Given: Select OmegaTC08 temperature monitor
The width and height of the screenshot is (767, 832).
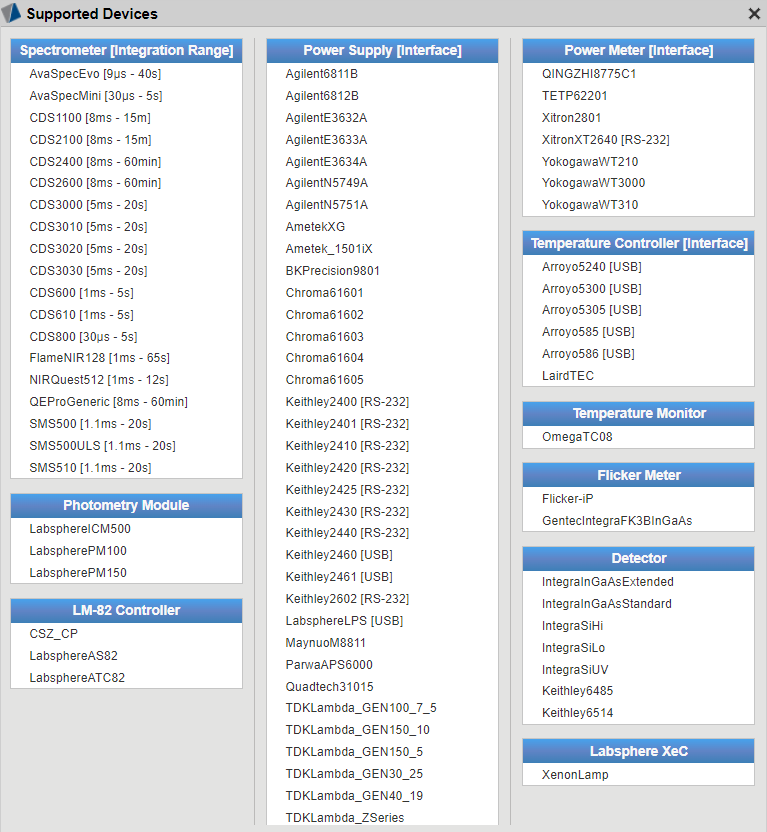Looking at the screenshot, I should tap(577, 437).
